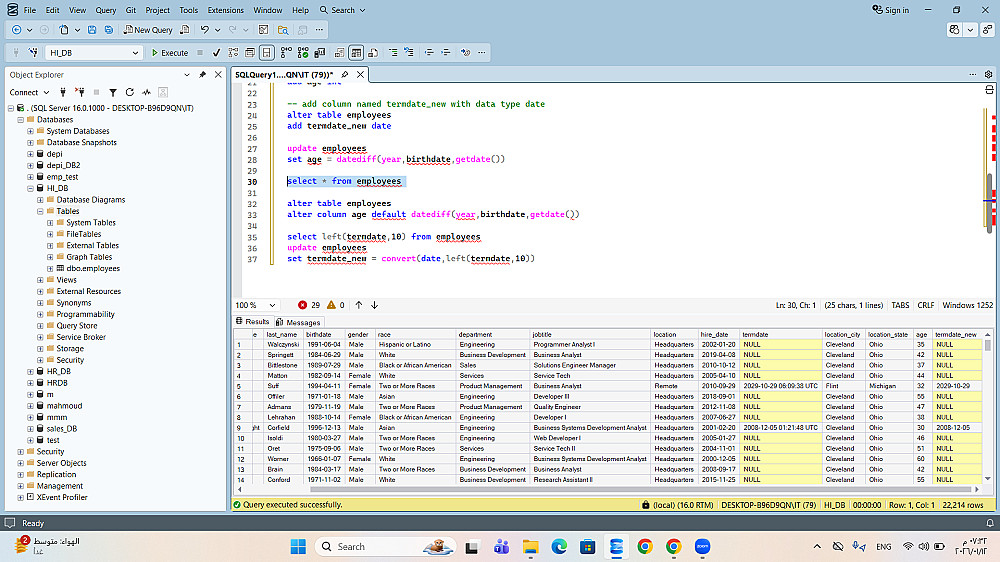The height and width of the screenshot is (562, 1000).
Task: Toggle Results to Text mode
Action: (x=338, y=52)
